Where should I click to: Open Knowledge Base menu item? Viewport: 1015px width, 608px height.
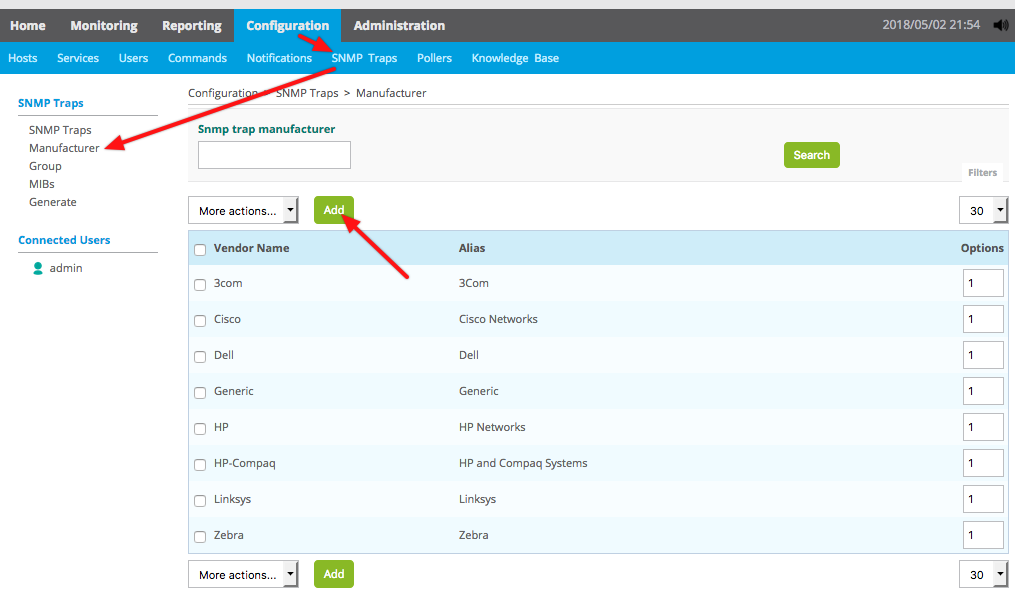515,58
